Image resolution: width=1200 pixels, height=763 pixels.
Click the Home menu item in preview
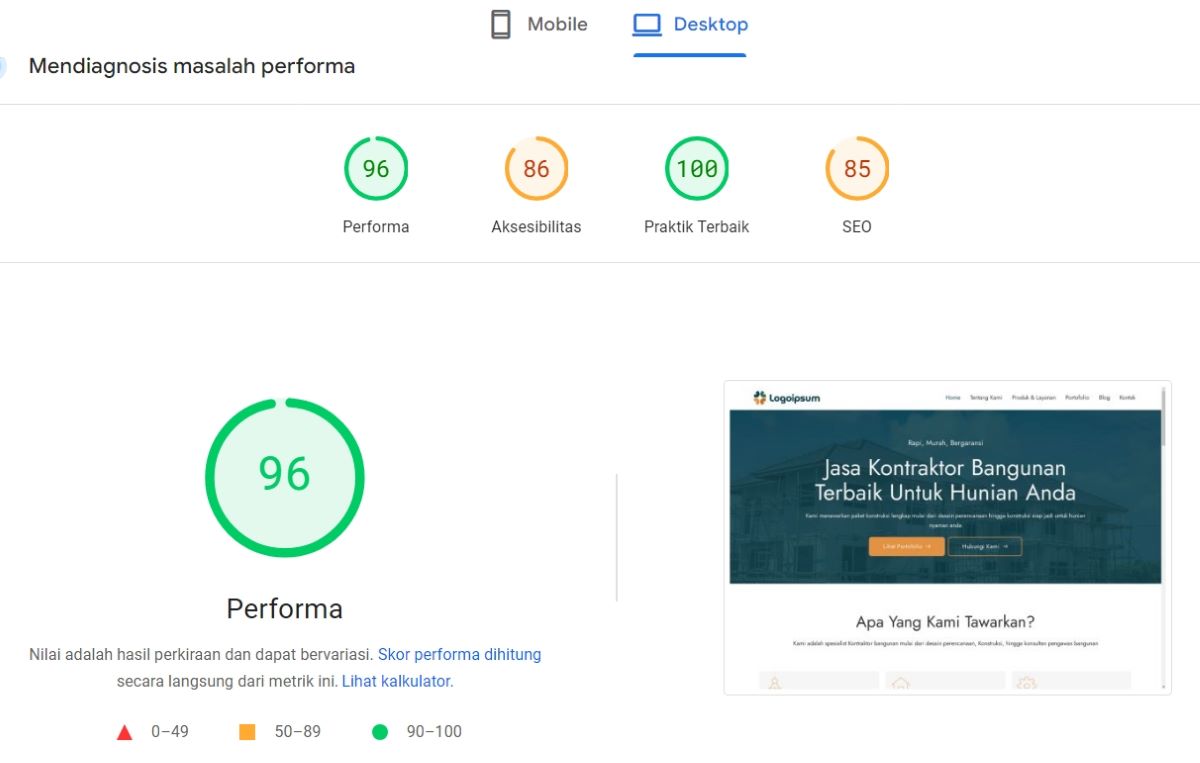953,398
